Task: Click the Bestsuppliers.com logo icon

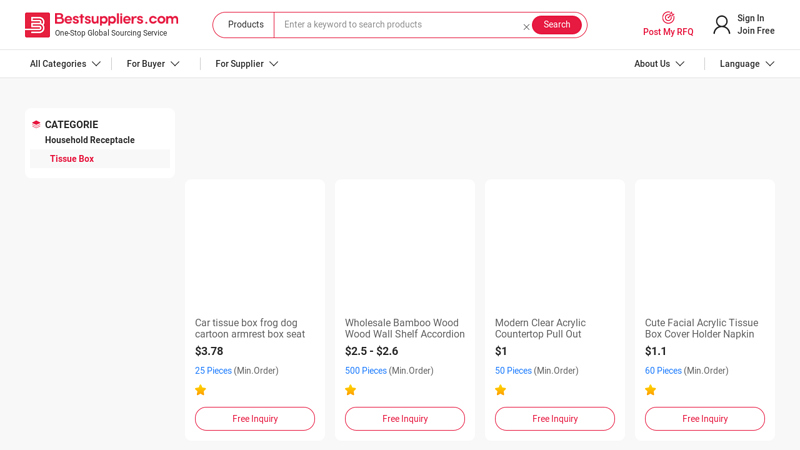Action: tap(37, 25)
